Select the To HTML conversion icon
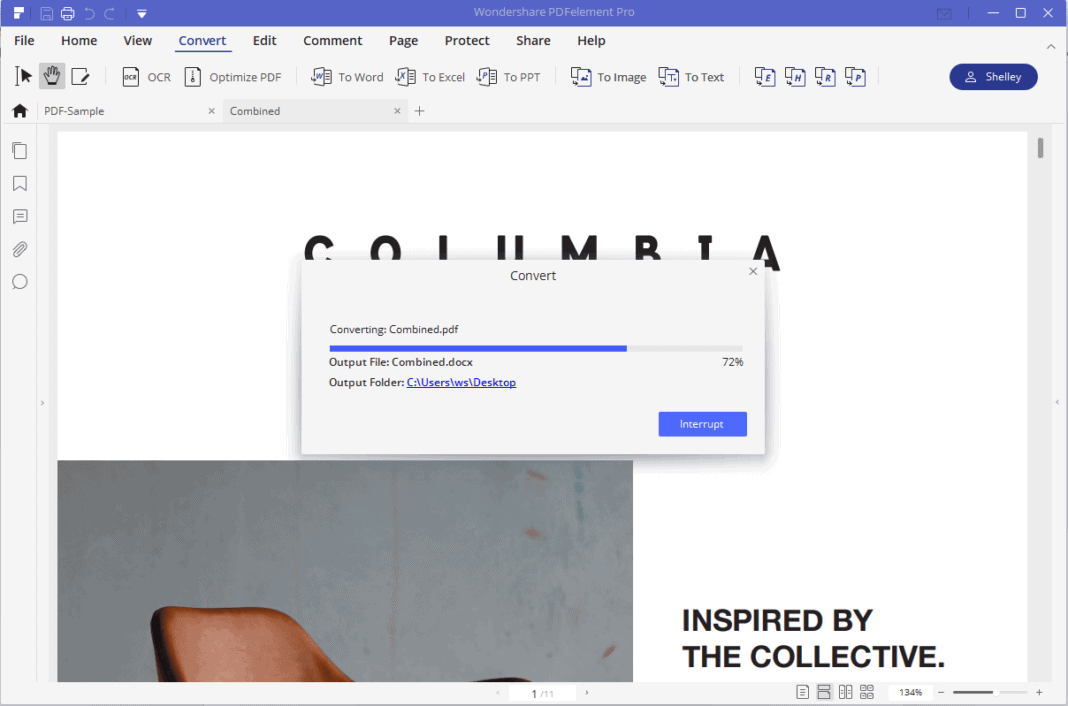Image resolution: width=1068 pixels, height=706 pixels. [x=794, y=76]
